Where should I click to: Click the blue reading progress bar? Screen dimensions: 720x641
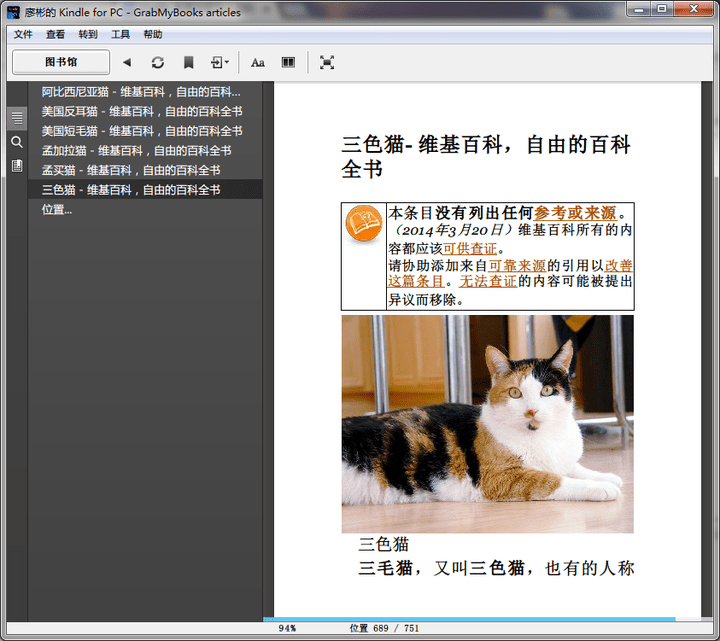pyautogui.click(x=469, y=619)
